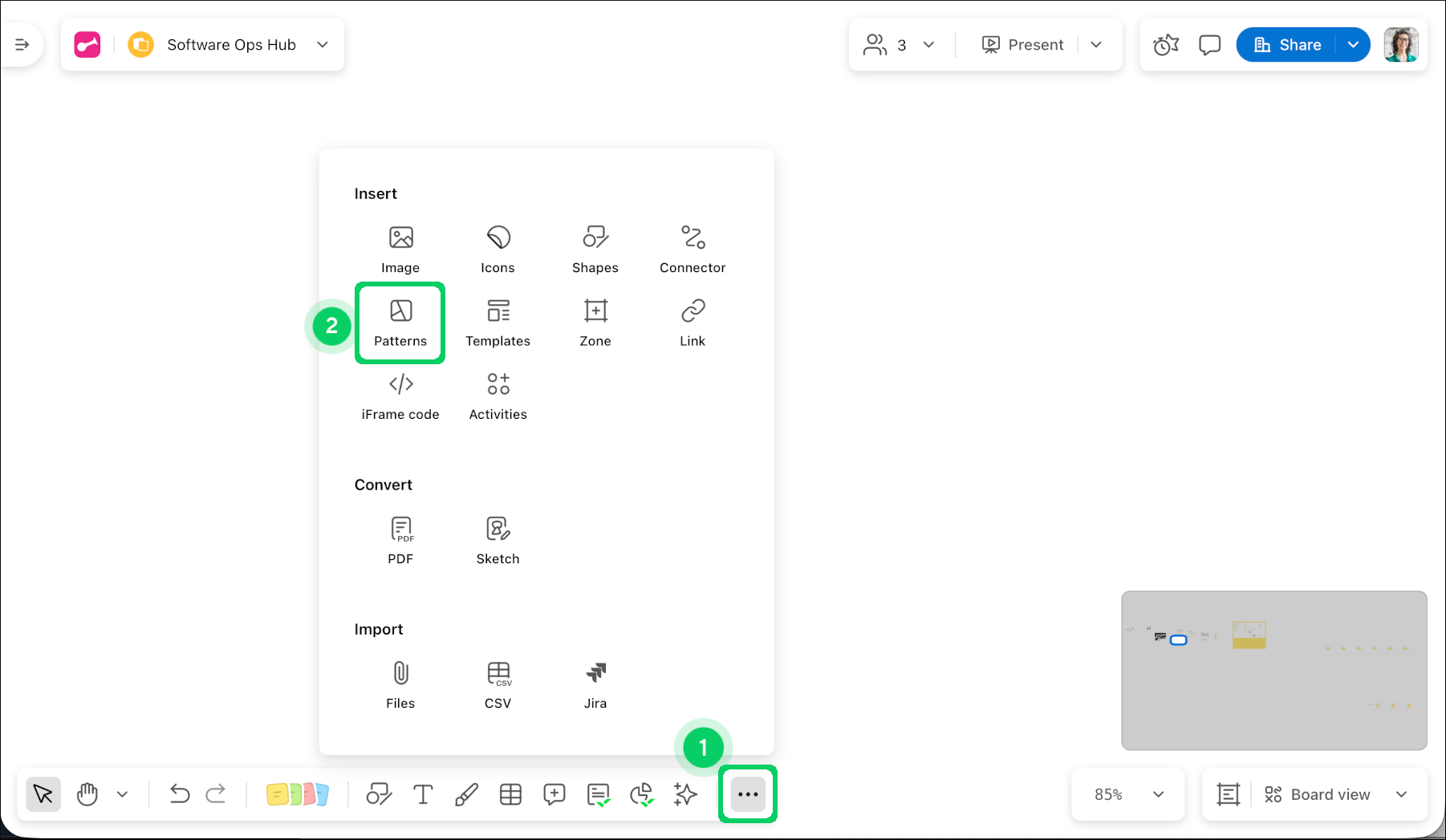The height and width of the screenshot is (840, 1446).
Task: Pick the sticky notes color stack
Action: coord(297,794)
